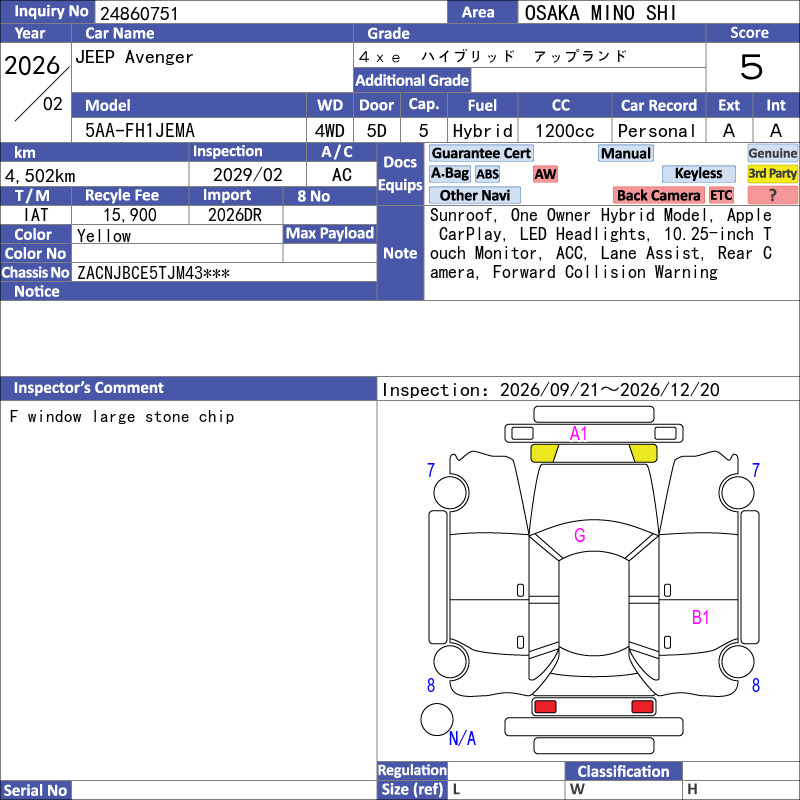Image resolution: width=800 pixels, height=800 pixels.
Task: Click the Chassis No value field
Action: click(224, 272)
